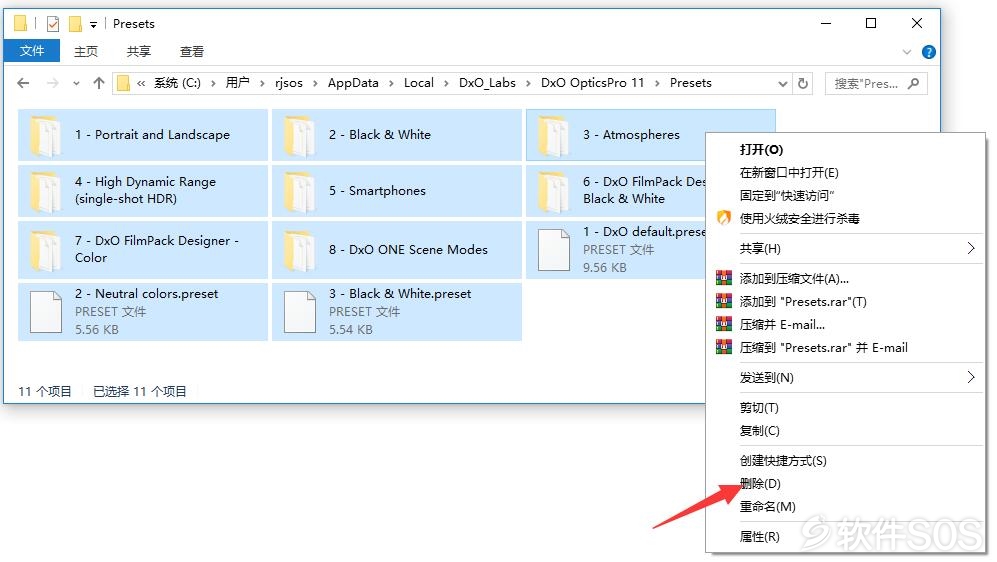This screenshot has height=562, width=997.
Task: Select the '3 - Black & White.preset' file
Action: (397, 312)
